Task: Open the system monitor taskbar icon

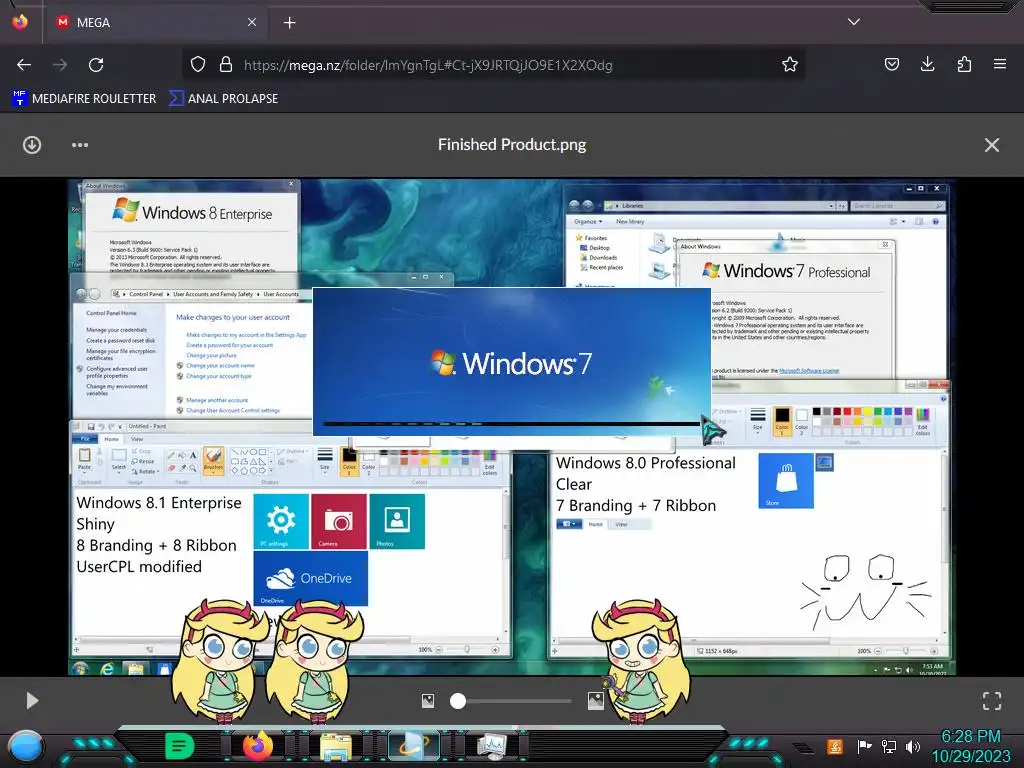Action: tap(491, 746)
